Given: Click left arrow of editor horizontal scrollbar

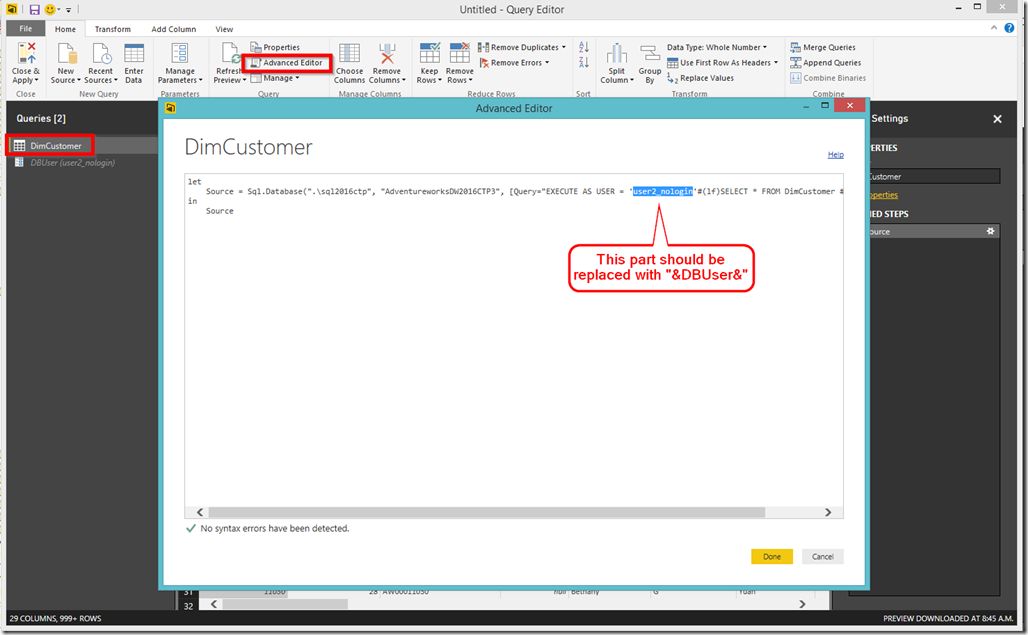Looking at the screenshot, I should click(200, 512).
